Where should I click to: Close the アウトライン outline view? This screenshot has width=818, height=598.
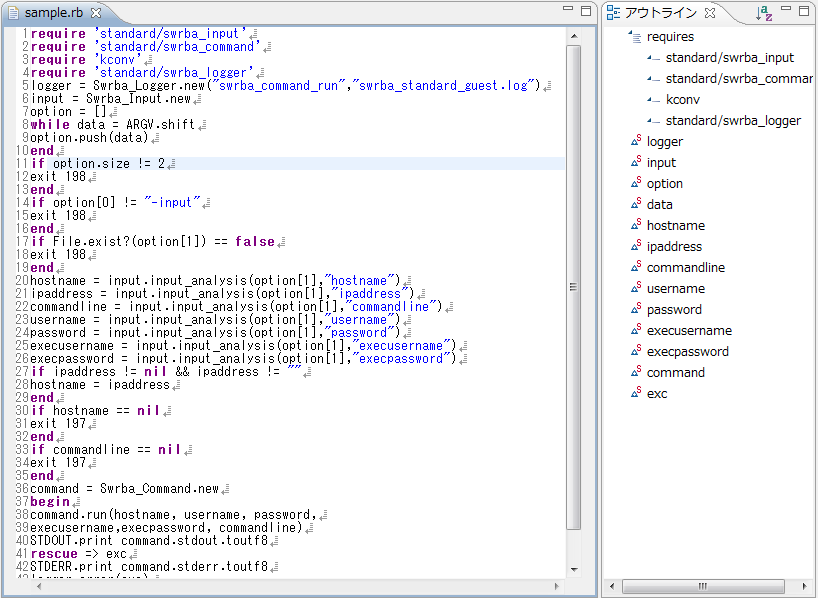coord(709,13)
